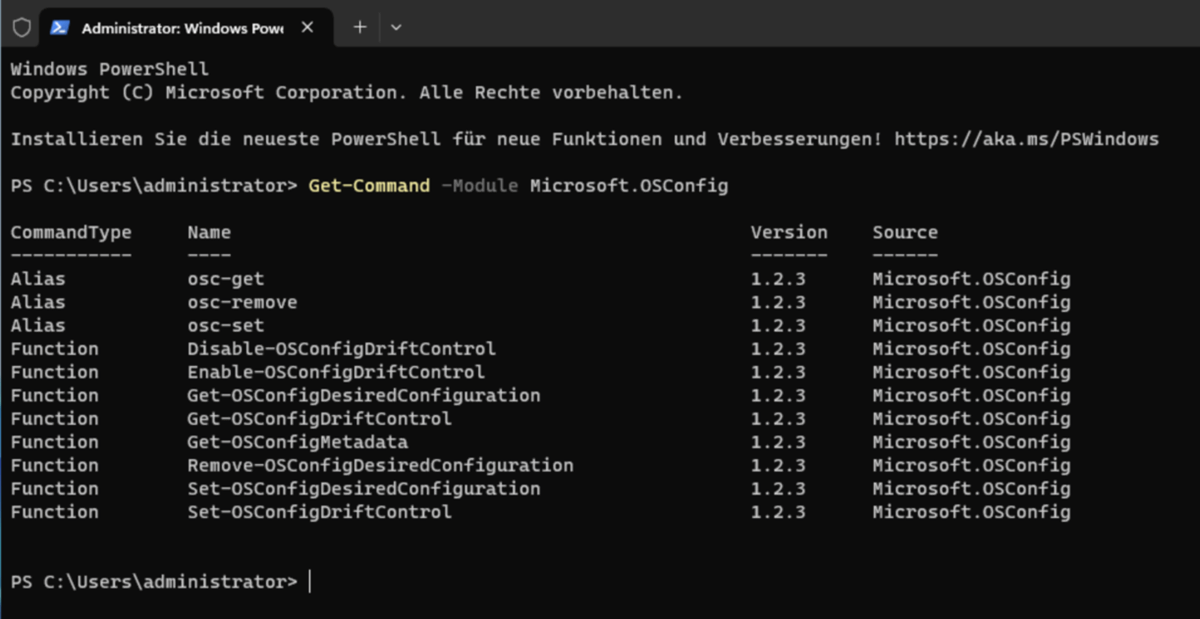Click the Get-Command text in the prompt history

[369, 185]
